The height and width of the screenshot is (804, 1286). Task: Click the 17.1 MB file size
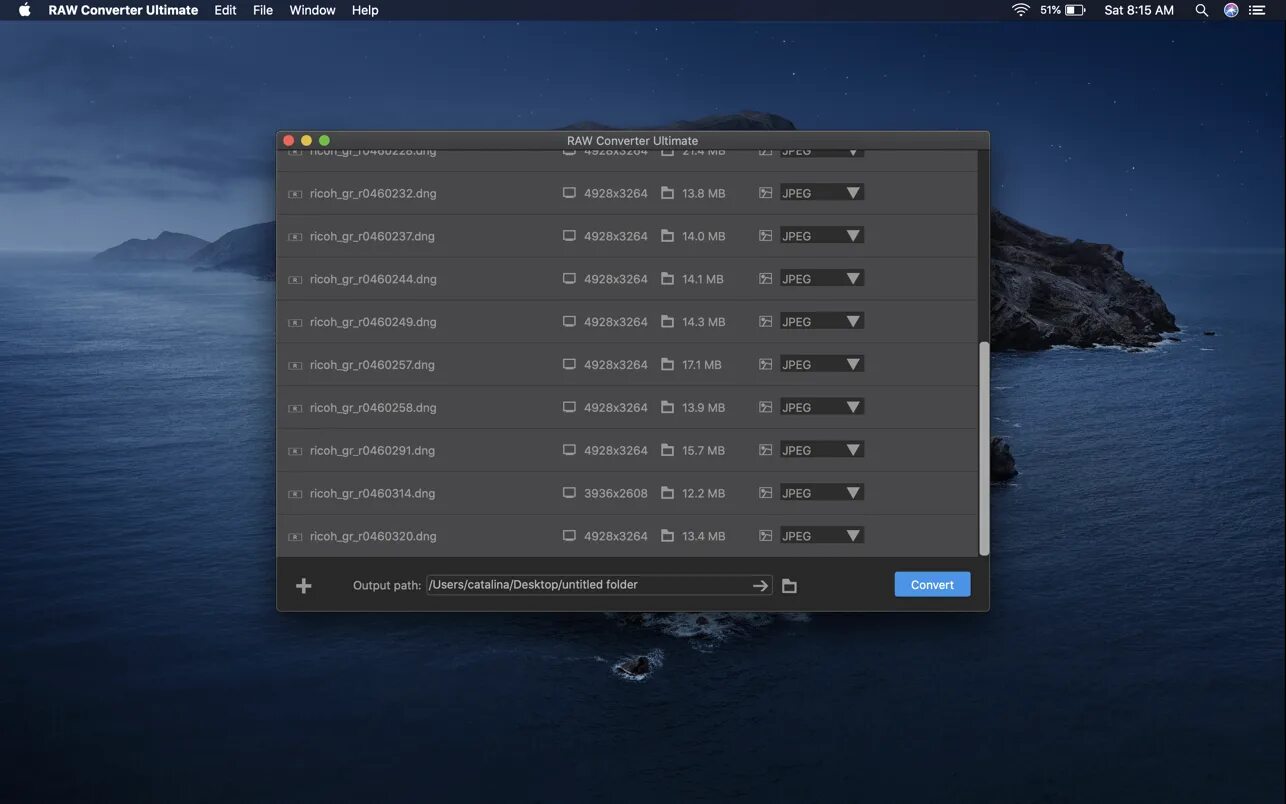click(702, 366)
